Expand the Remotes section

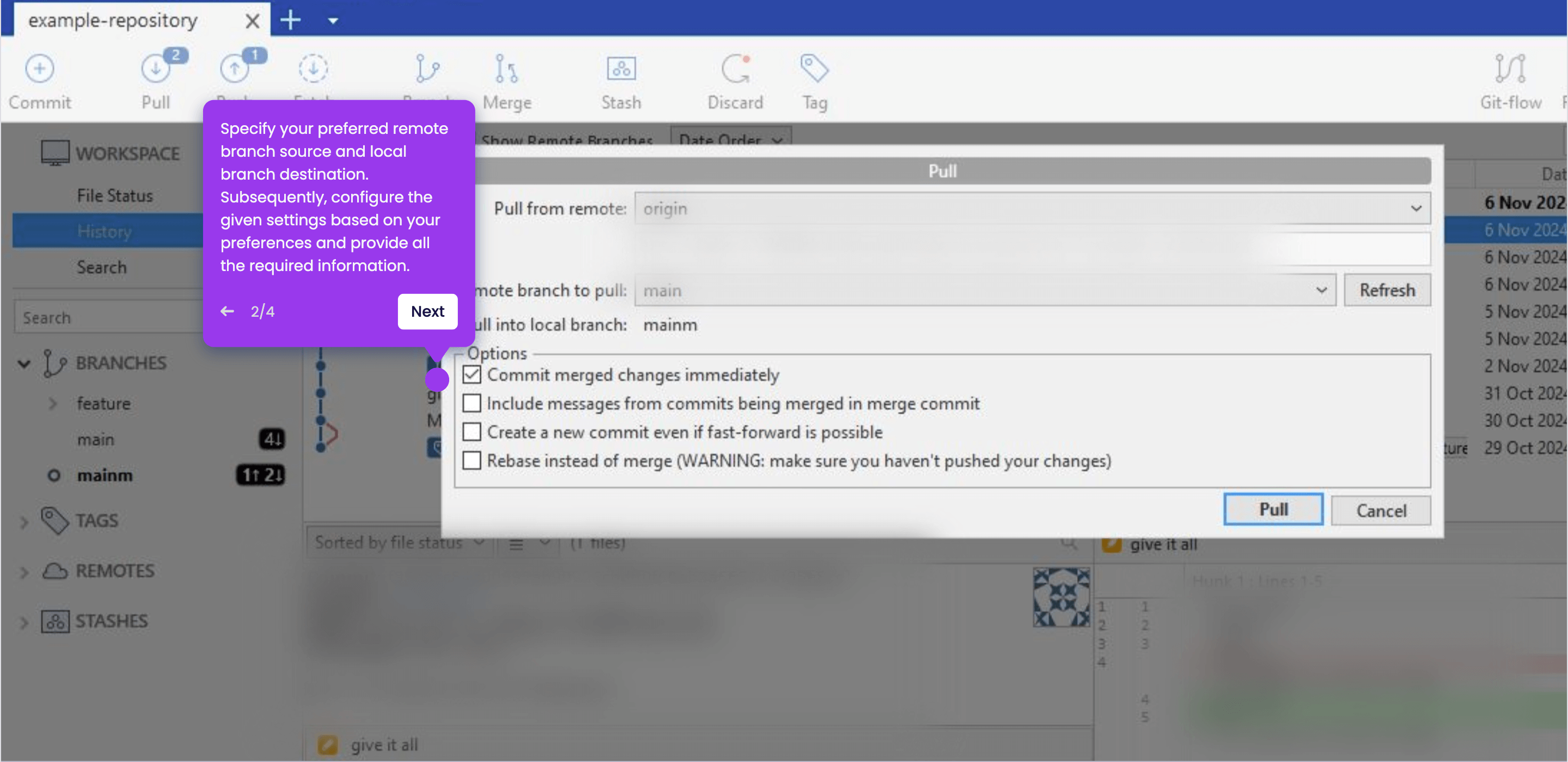(24, 571)
